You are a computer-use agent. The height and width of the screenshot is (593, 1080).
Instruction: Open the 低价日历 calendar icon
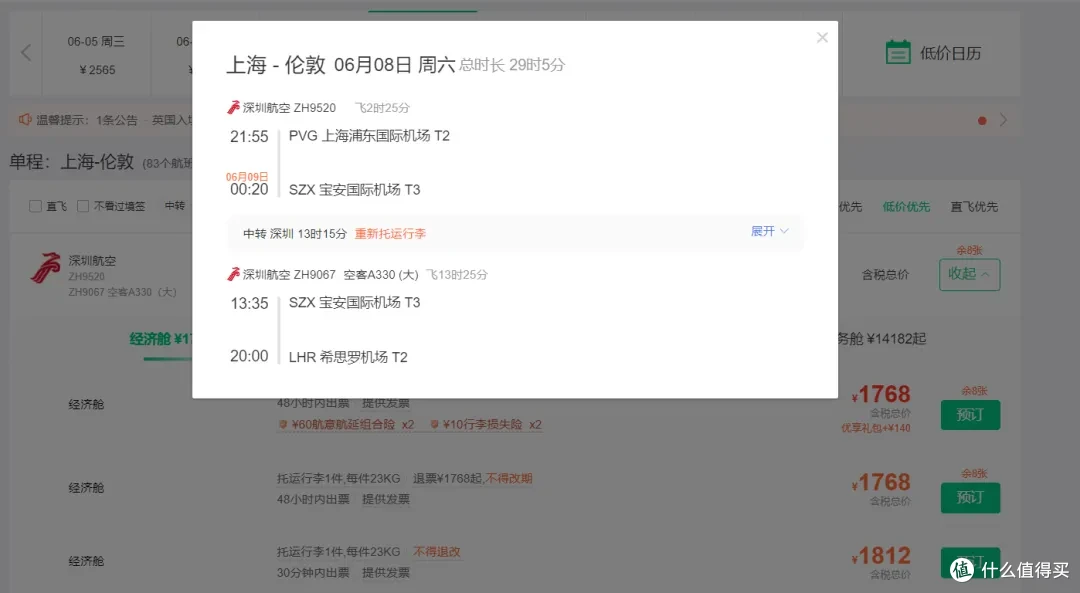(x=897, y=52)
